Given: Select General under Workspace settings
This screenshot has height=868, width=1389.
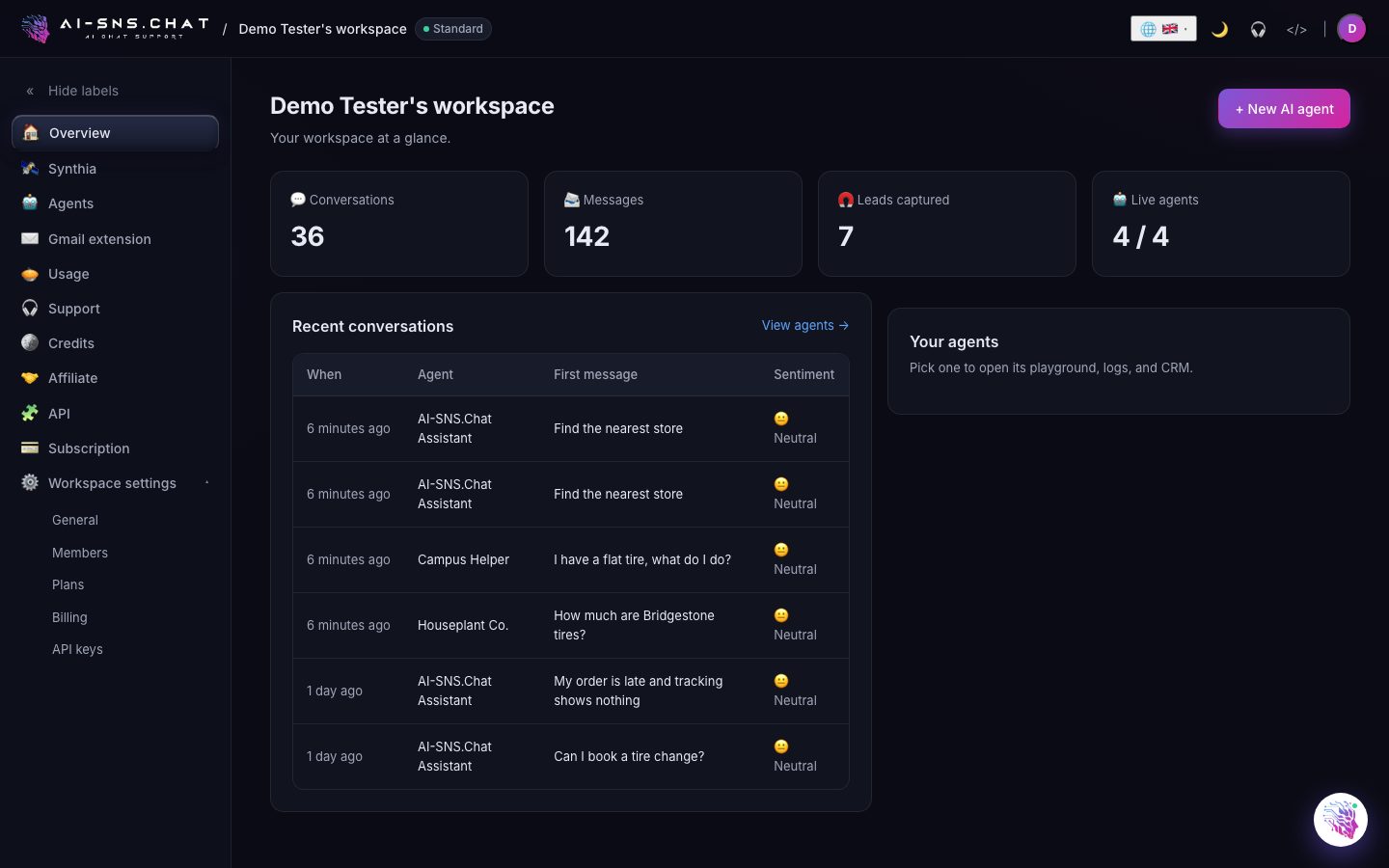Looking at the screenshot, I should click(75, 520).
